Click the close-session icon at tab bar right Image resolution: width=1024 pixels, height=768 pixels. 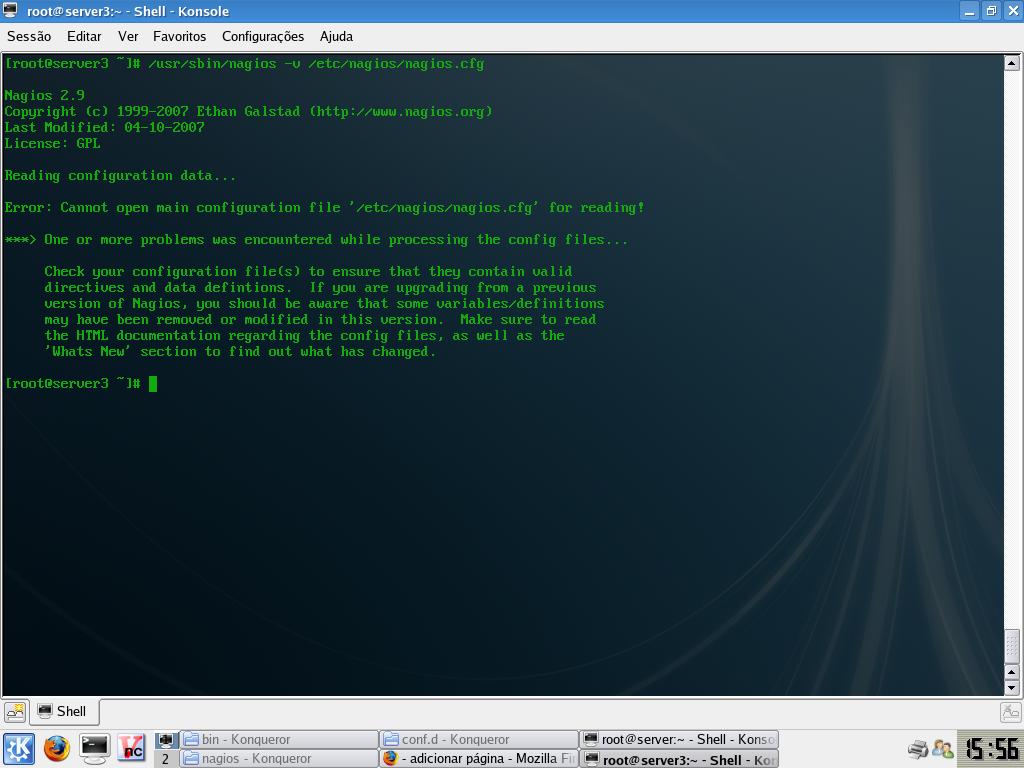point(1010,712)
